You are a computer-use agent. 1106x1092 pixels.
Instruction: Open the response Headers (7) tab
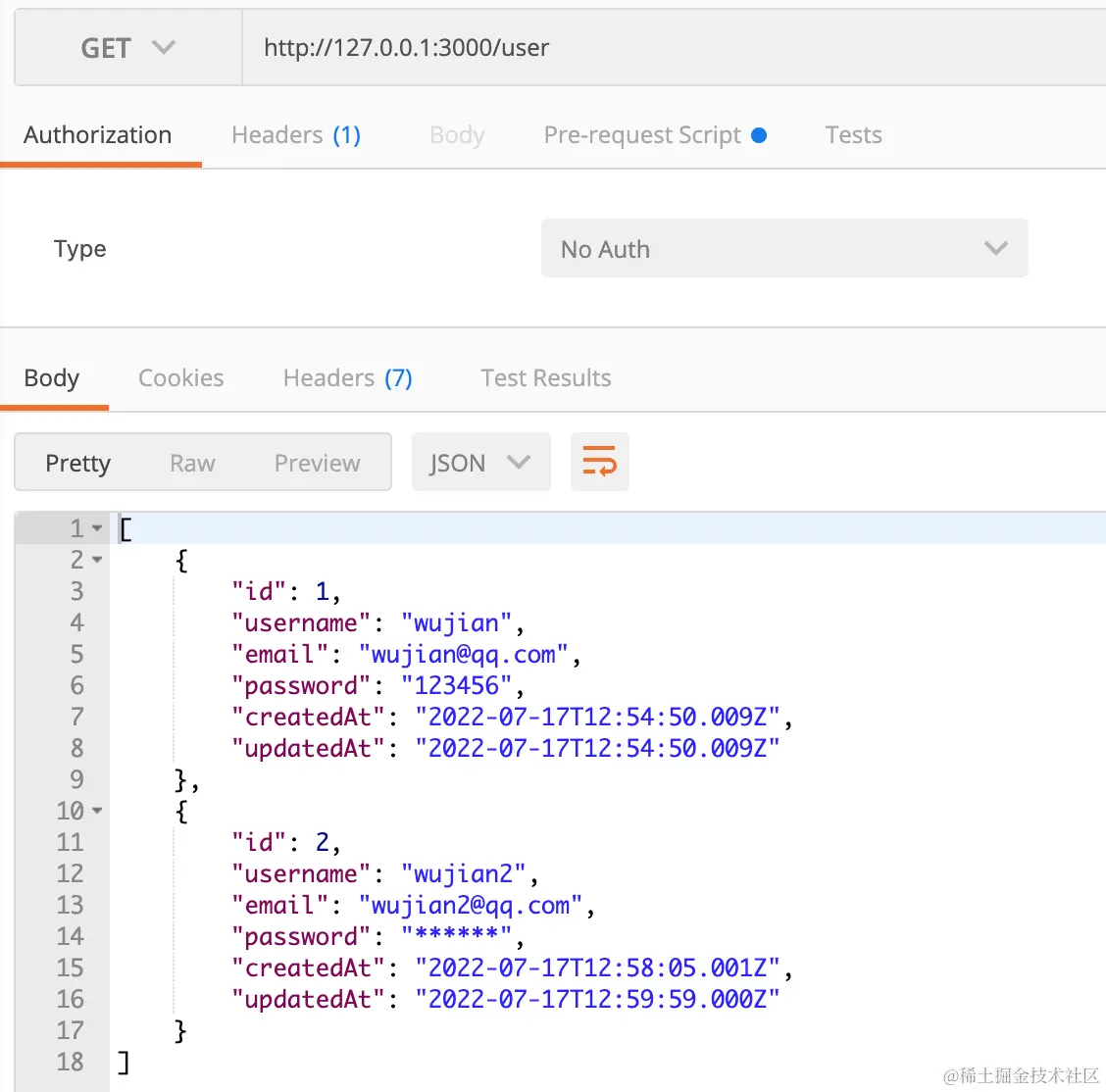(x=347, y=378)
